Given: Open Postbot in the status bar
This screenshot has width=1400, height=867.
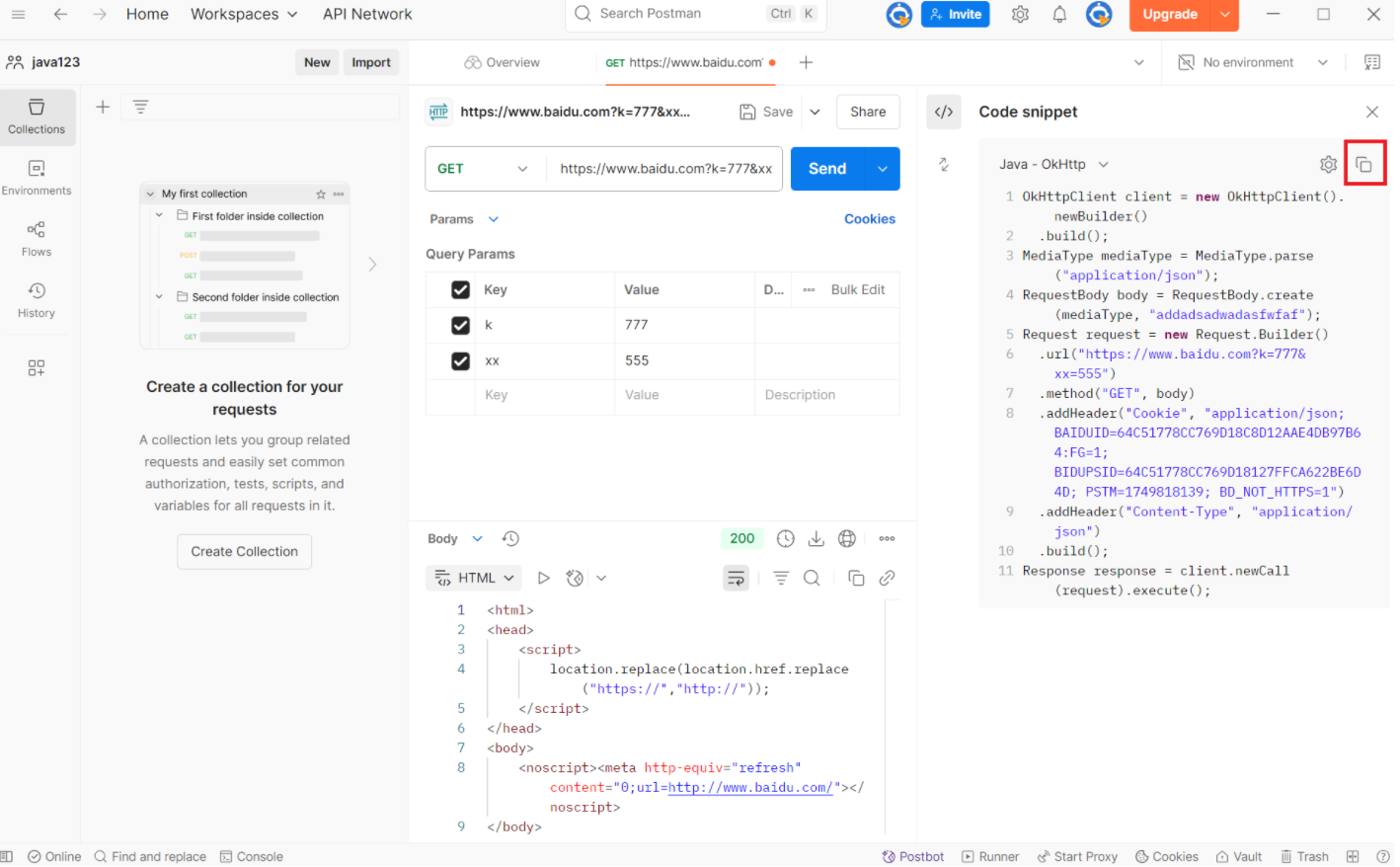Looking at the screenshot, I should [x=913, y=856].
